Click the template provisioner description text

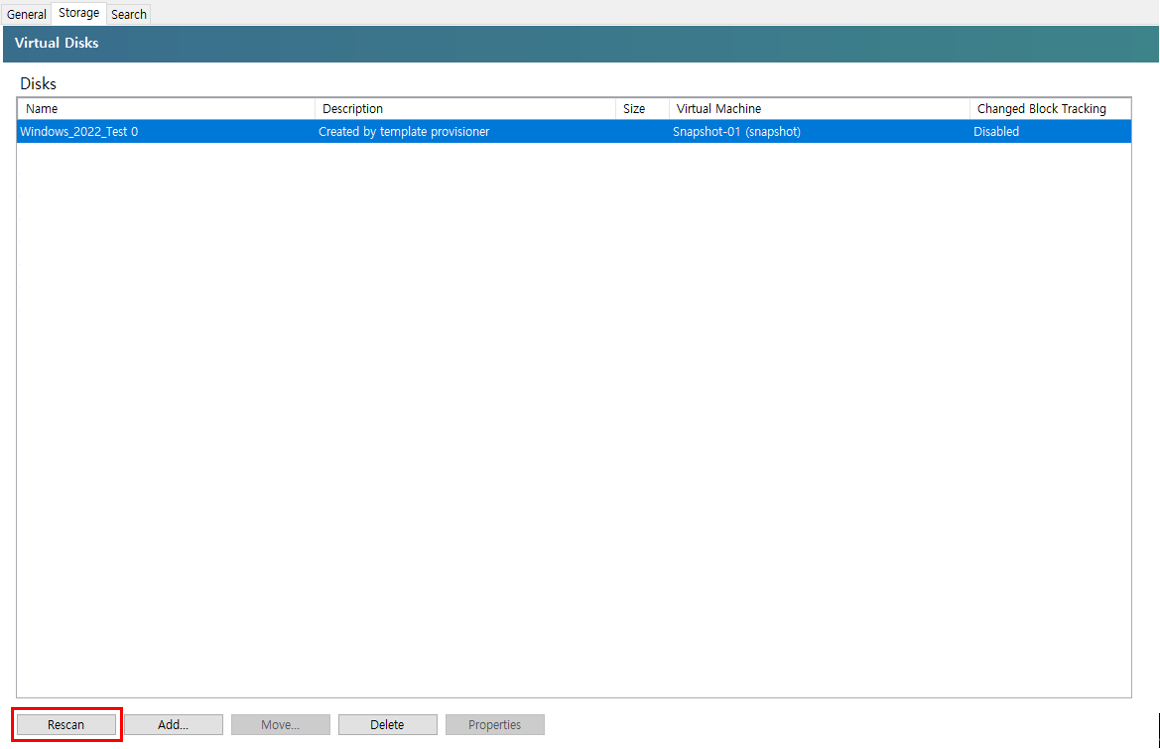[x=403, y=131]
